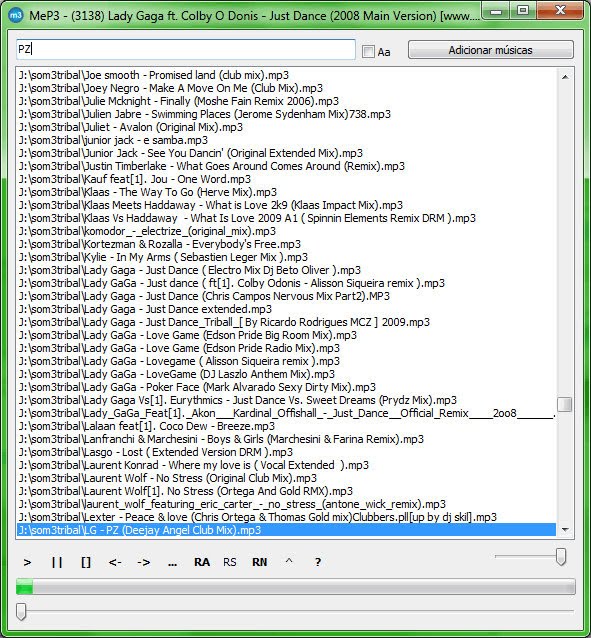Select 'Lasgo - Lost ( Extended Version DRM )'

coord(287,453)
